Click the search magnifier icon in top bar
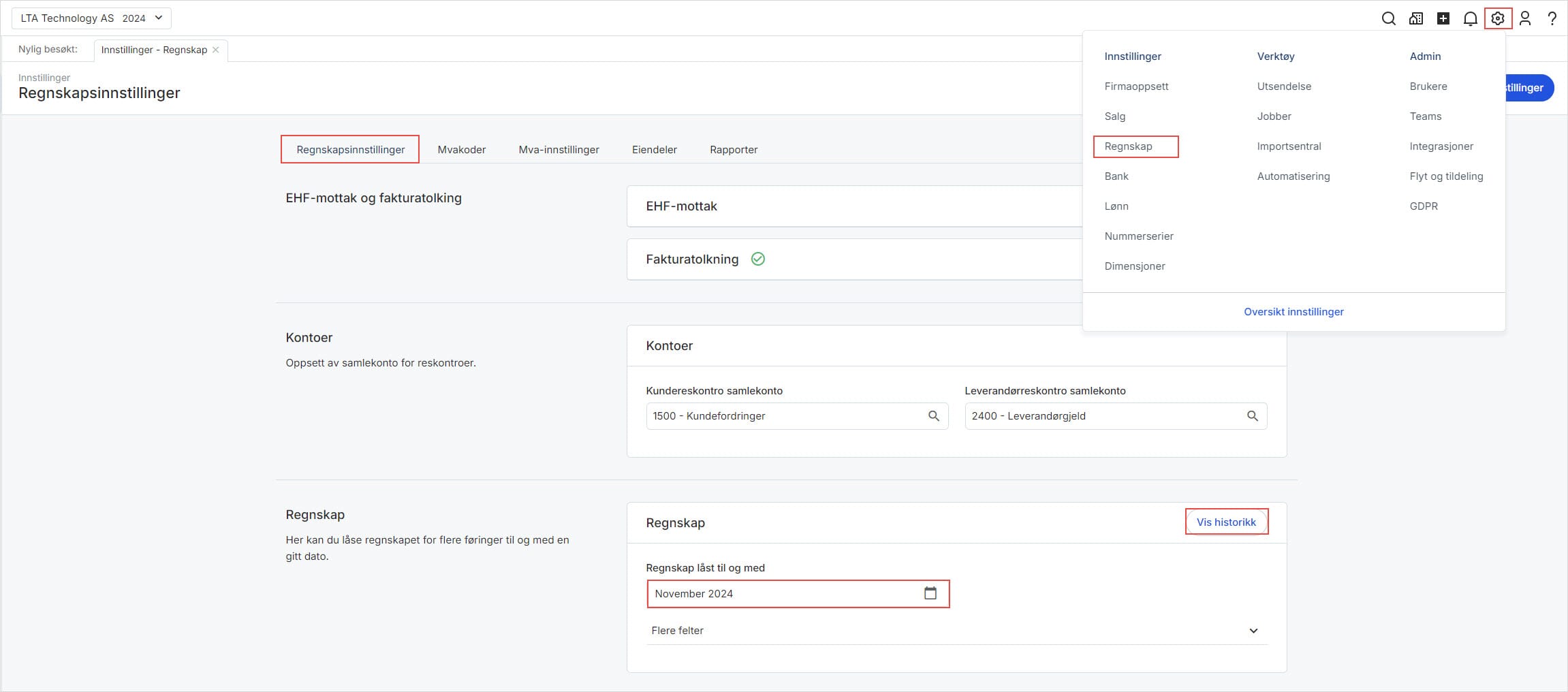This screenshot has width=1568, height=692. pos(1388,18)
